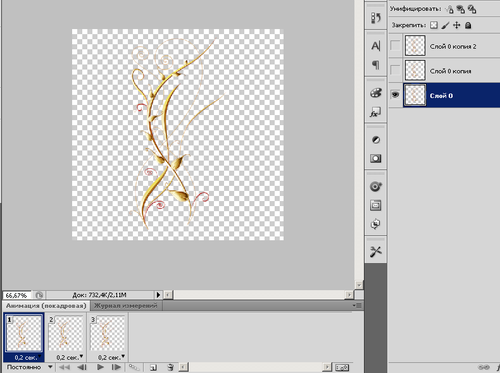Open frame 2 delay dropdown 0,2 сек.
Viewport: 500px width, 373px height.
pyautogui.click(x=70, y=357)
